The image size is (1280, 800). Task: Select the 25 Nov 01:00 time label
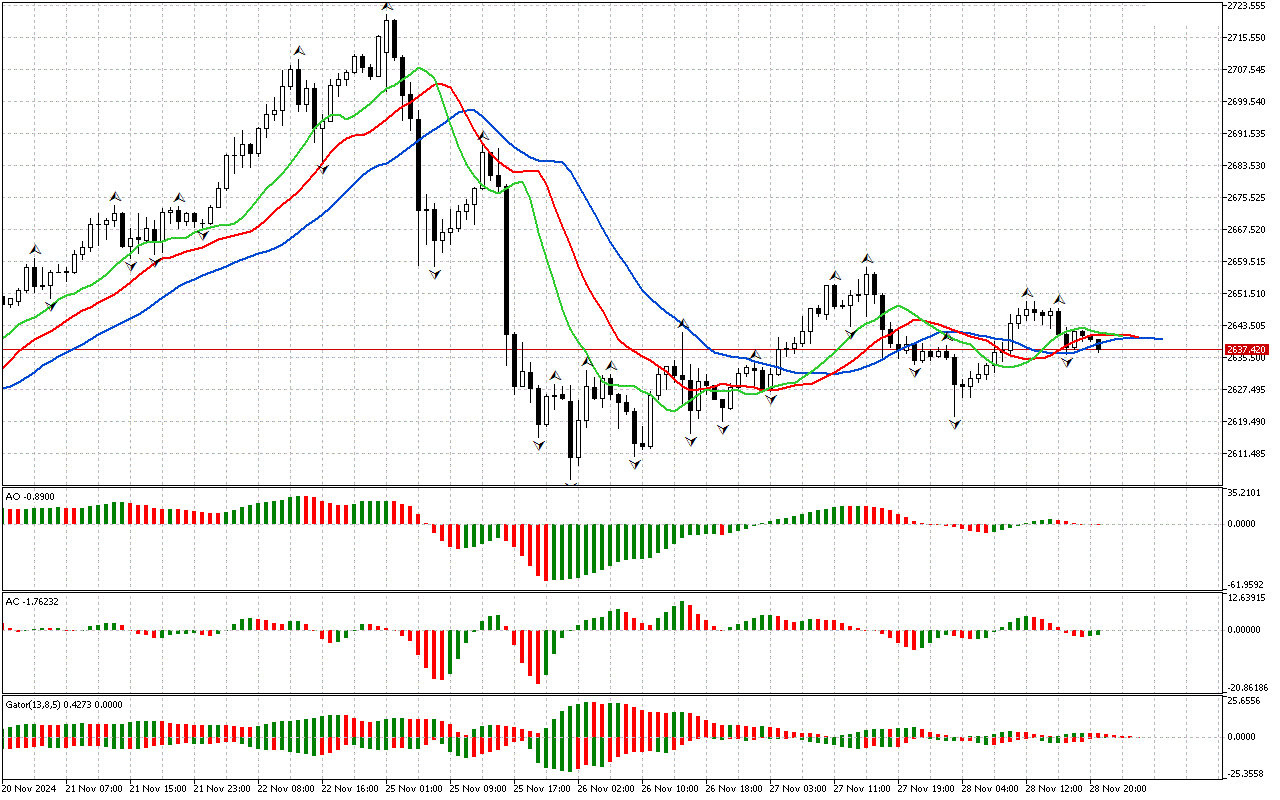414,789
